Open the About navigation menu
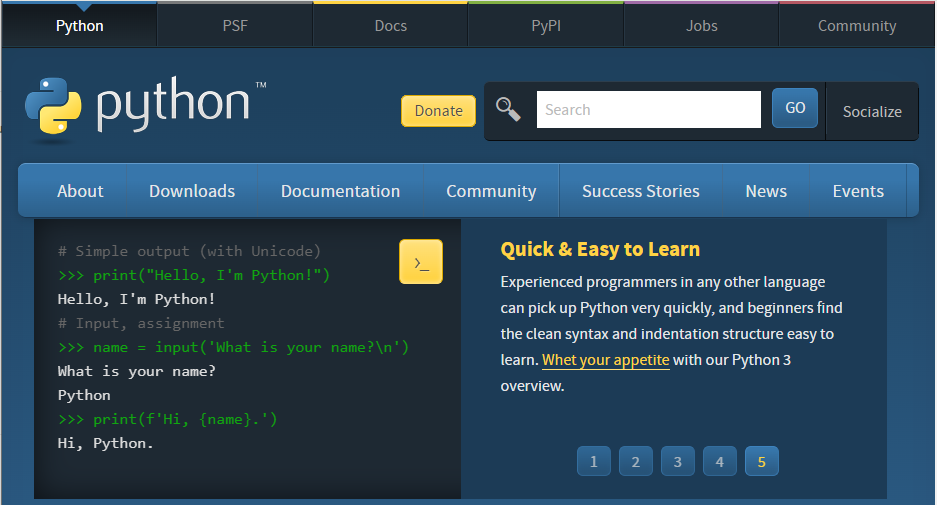Screen dimensions: 937x505 pyautogui.click(x=80, y=191)
